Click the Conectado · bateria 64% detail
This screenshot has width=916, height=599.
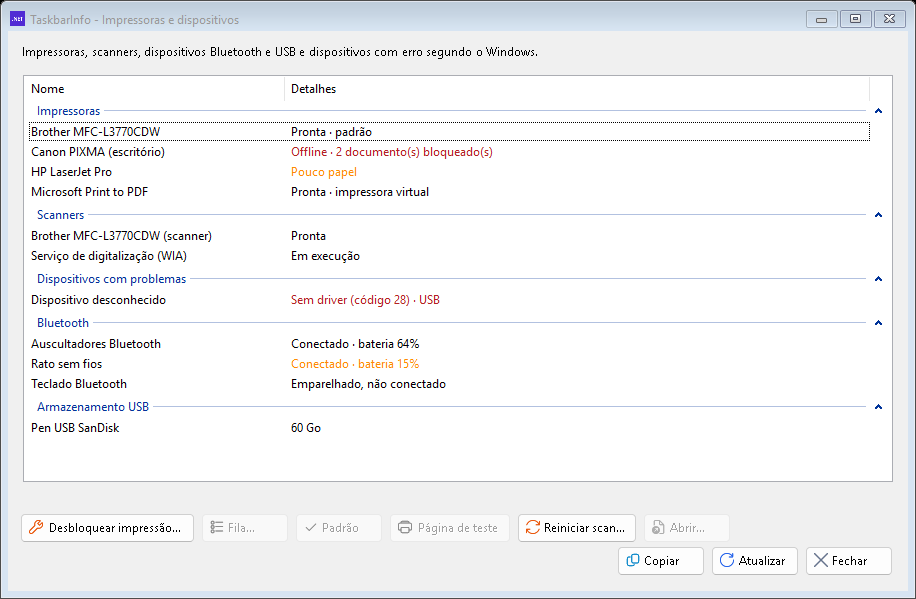click(x=355, y=344)
